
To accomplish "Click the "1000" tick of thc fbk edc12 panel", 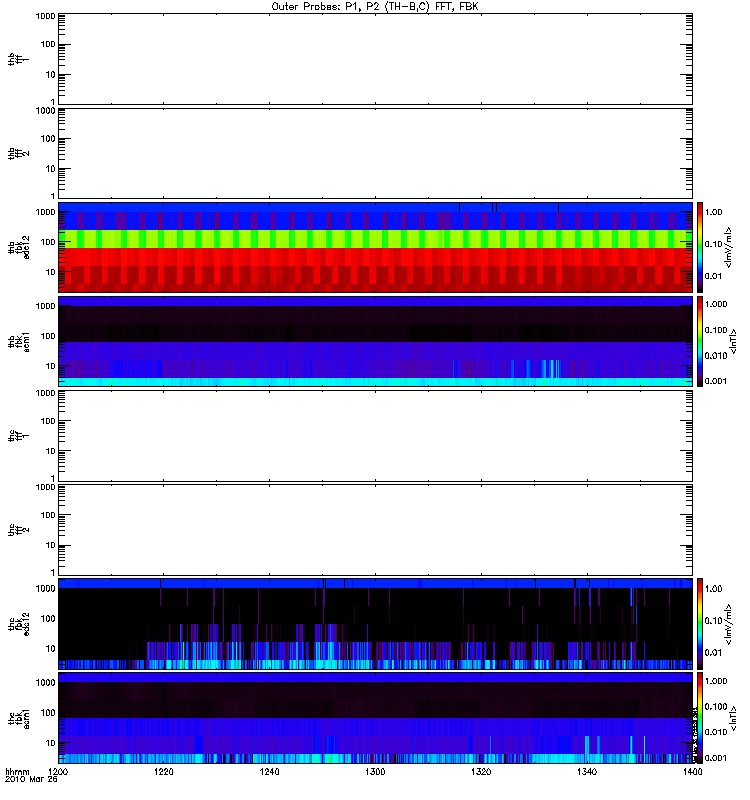I will 45,588.
